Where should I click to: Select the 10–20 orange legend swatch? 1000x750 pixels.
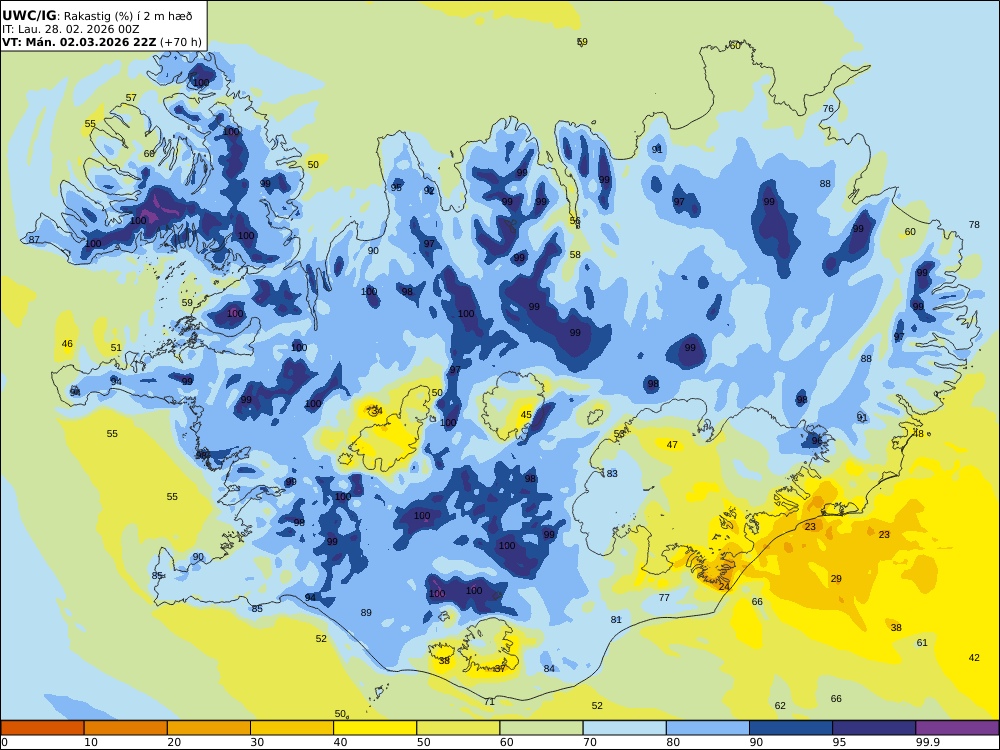pyautogui.click(x=126, y=728)
